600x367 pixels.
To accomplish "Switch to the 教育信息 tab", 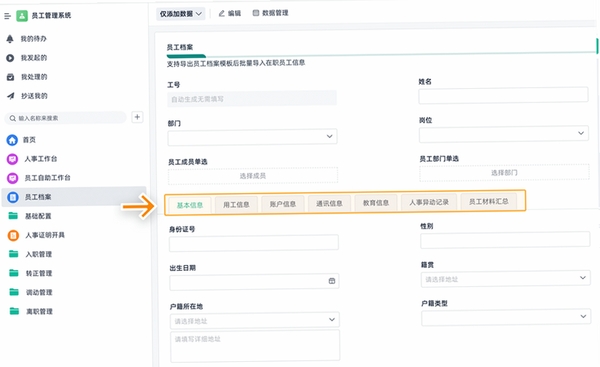I will (x=376, y=203).
